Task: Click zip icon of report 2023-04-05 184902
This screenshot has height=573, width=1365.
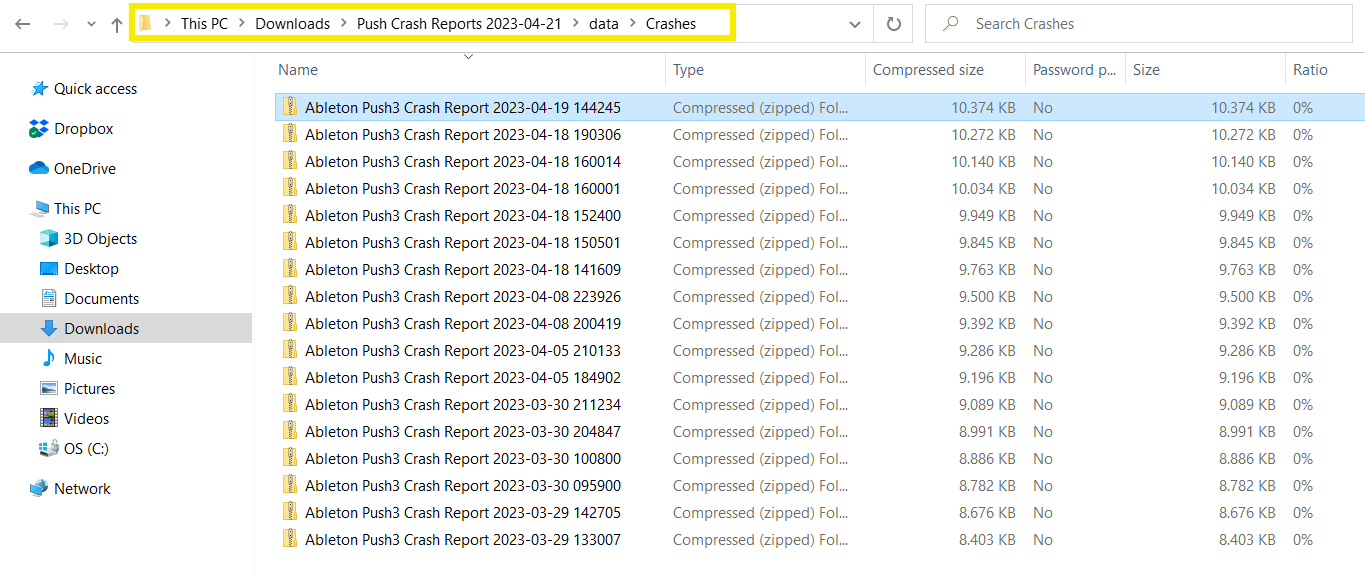Action: [290, 377]
